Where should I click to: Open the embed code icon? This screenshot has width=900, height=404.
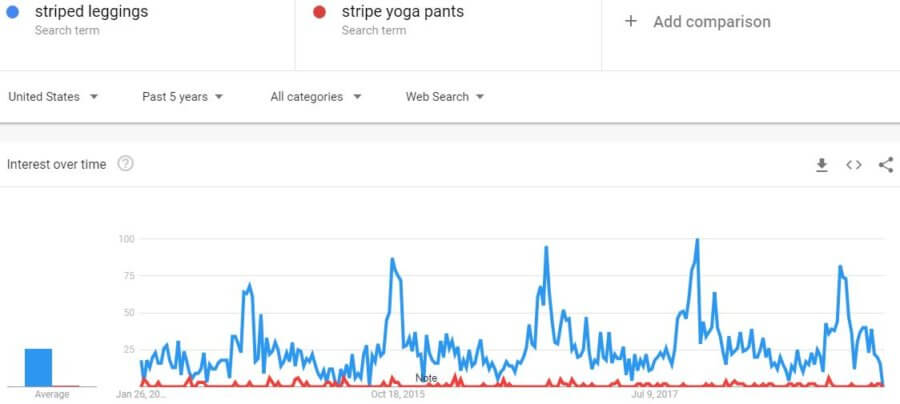pos(854,165)
